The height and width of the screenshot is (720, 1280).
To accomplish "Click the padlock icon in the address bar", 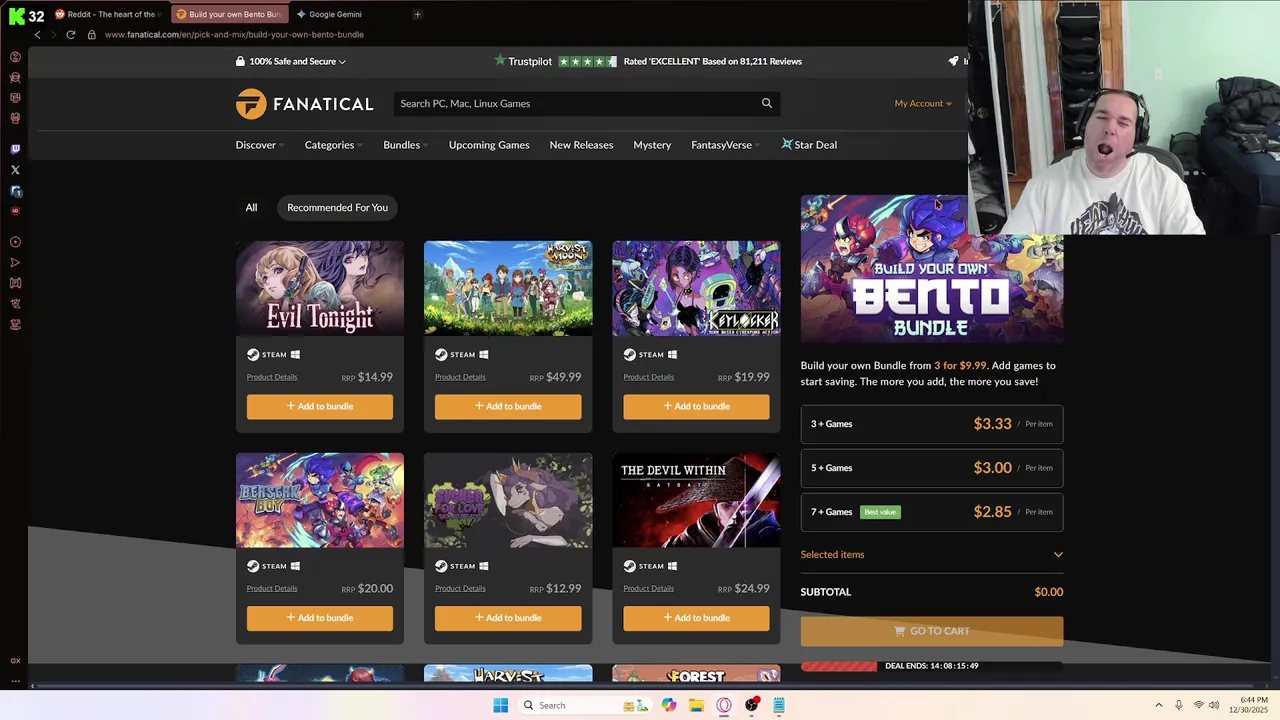I will point(91,34).
